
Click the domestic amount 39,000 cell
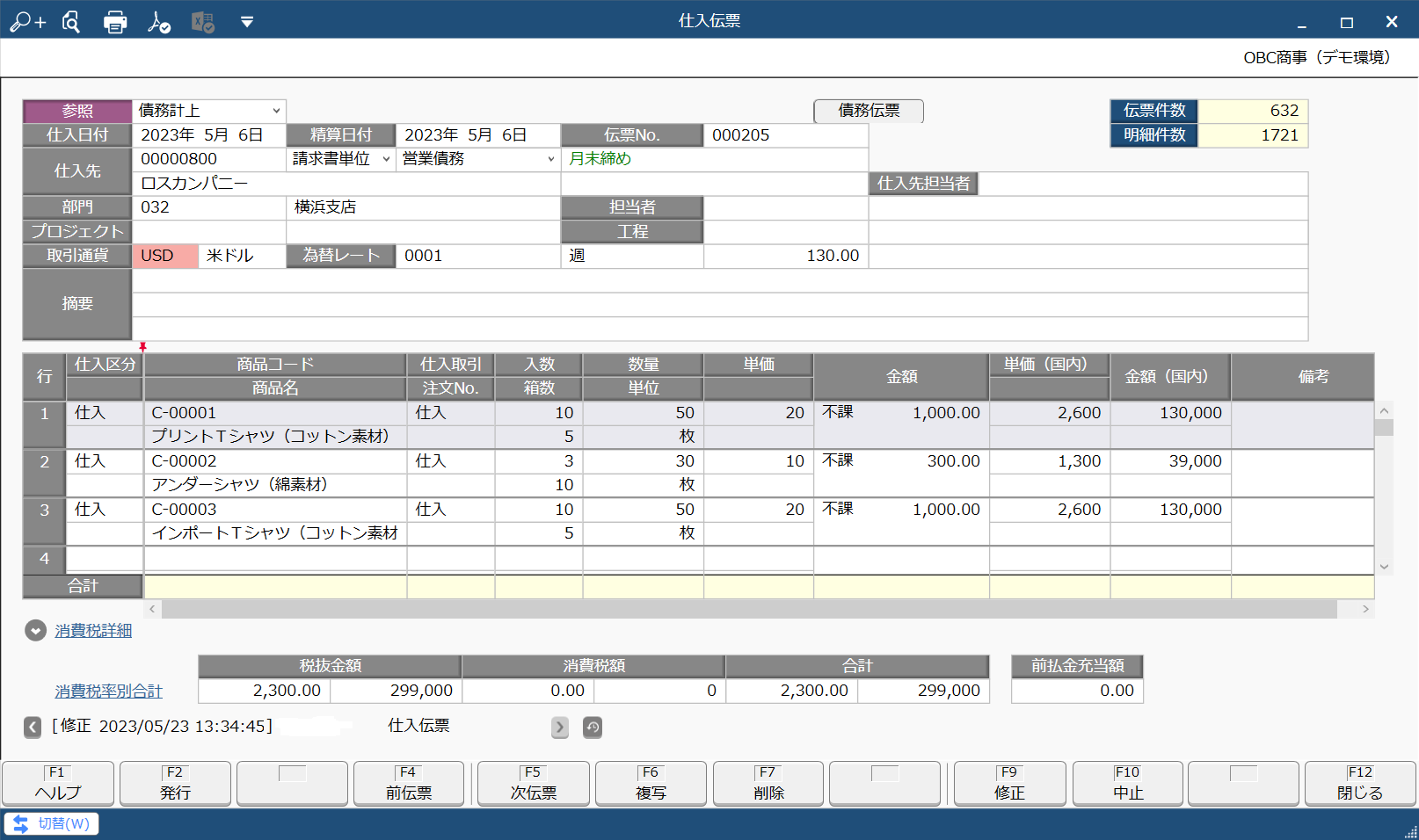point(1170,461)
